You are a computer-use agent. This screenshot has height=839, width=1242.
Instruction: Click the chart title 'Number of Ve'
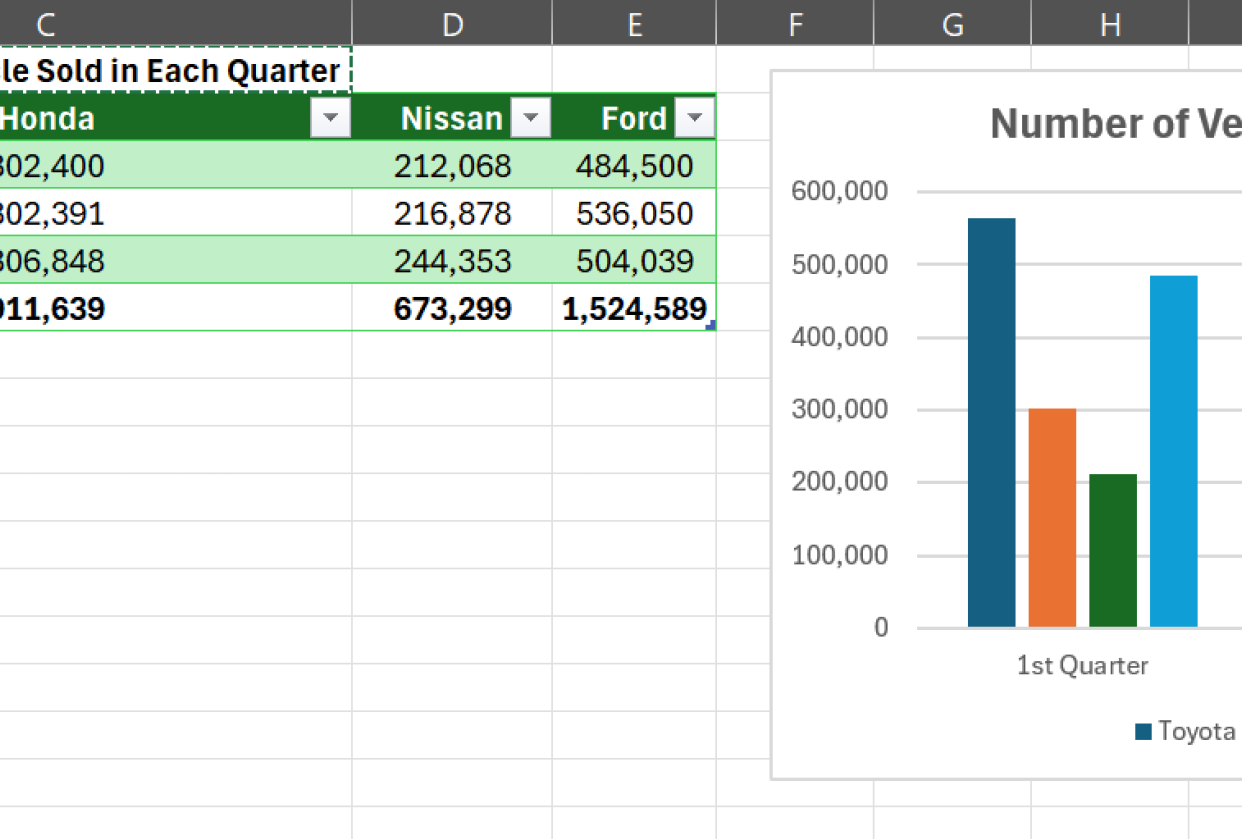click(1115, 123)
